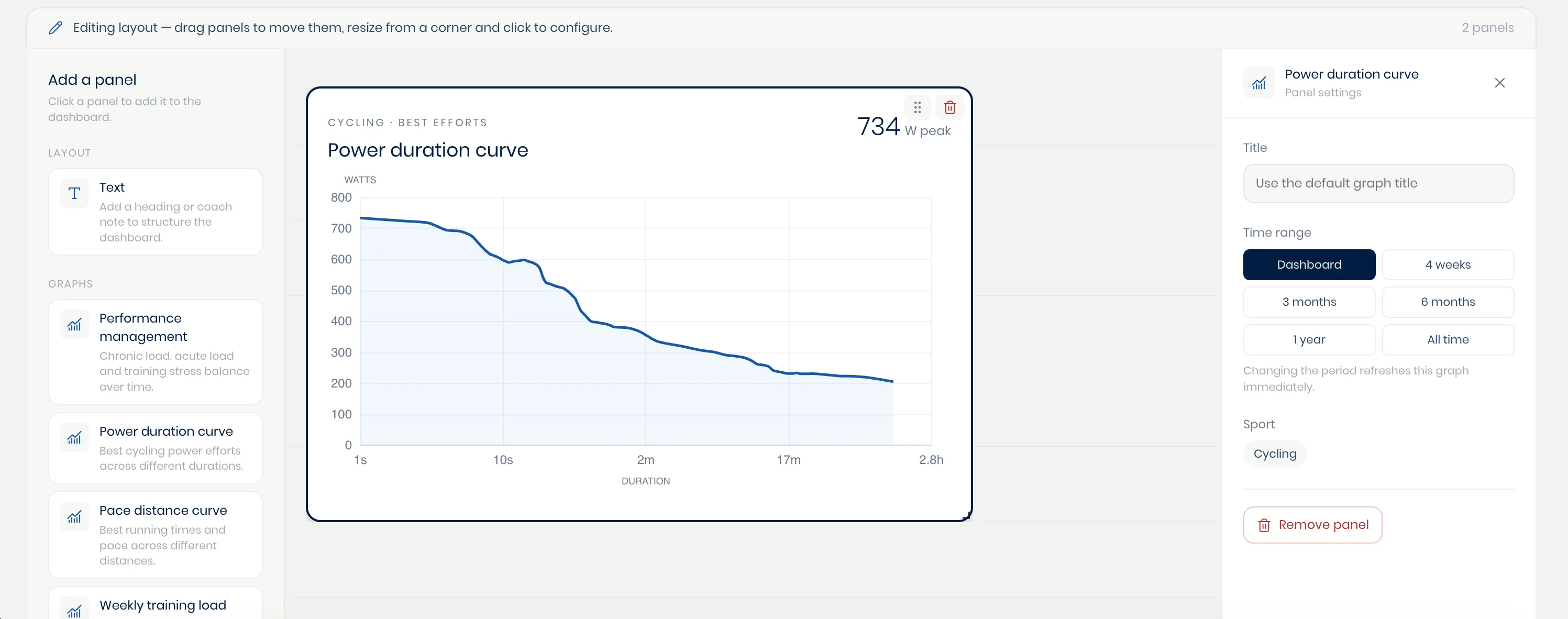This screenshot has height=619, width=1568.
Task: Focus the Title input field
Action: 1379,183
